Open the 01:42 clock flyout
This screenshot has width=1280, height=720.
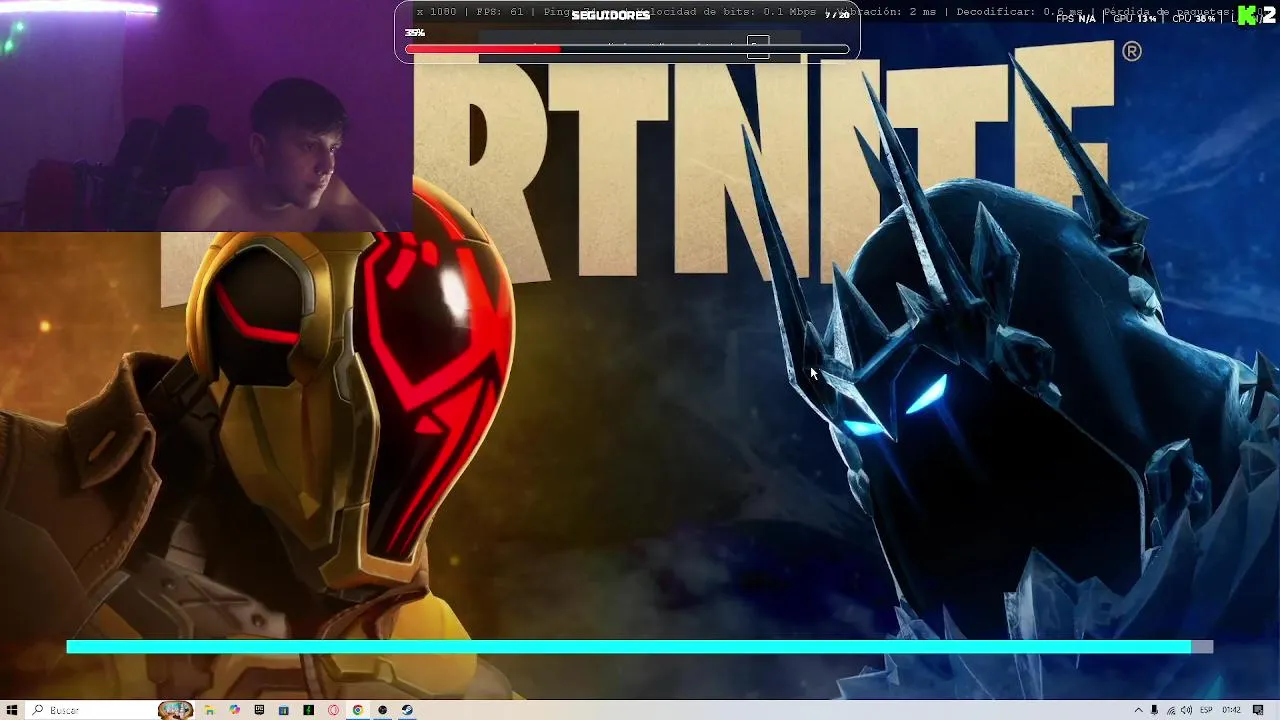pyautogui.click(x=1231, y=710)
